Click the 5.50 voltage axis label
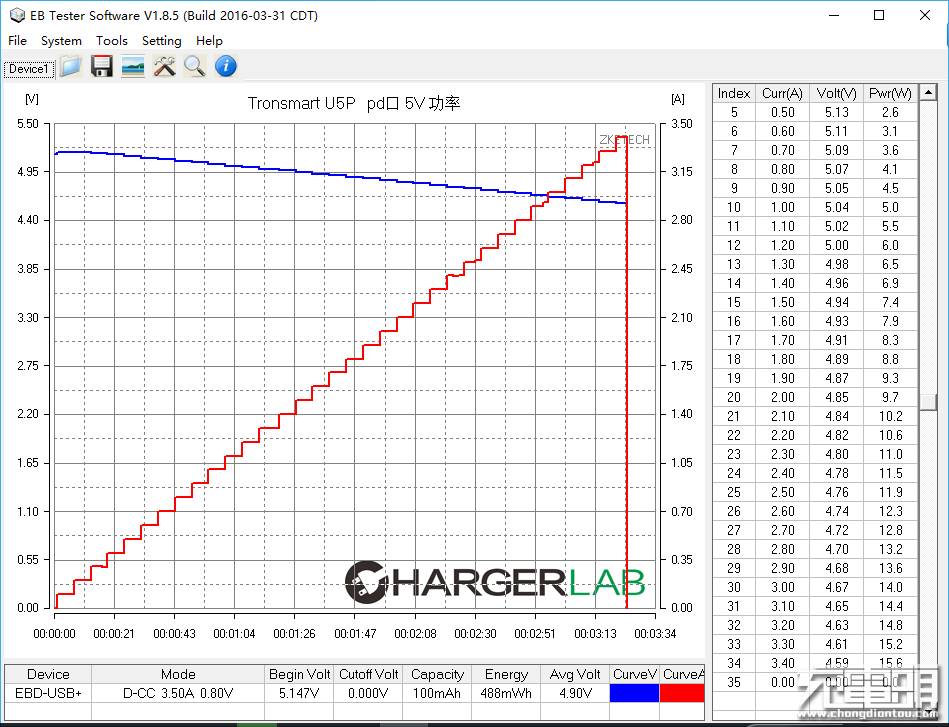Screen dimensions: 949x727 pyautogui.click(x=28, y=124)
